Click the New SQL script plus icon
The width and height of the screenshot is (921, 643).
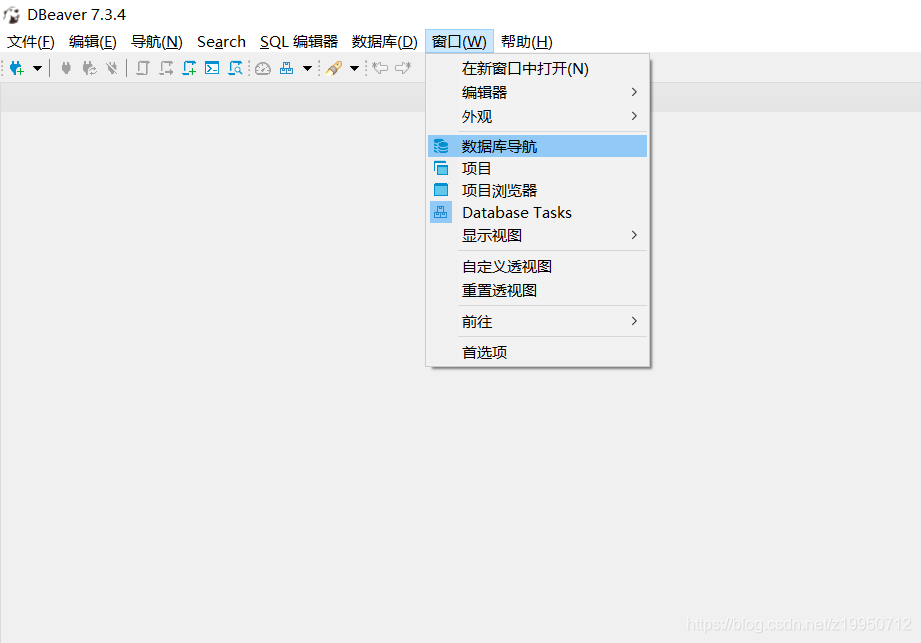pyautogui.click(x=189, y=68)
